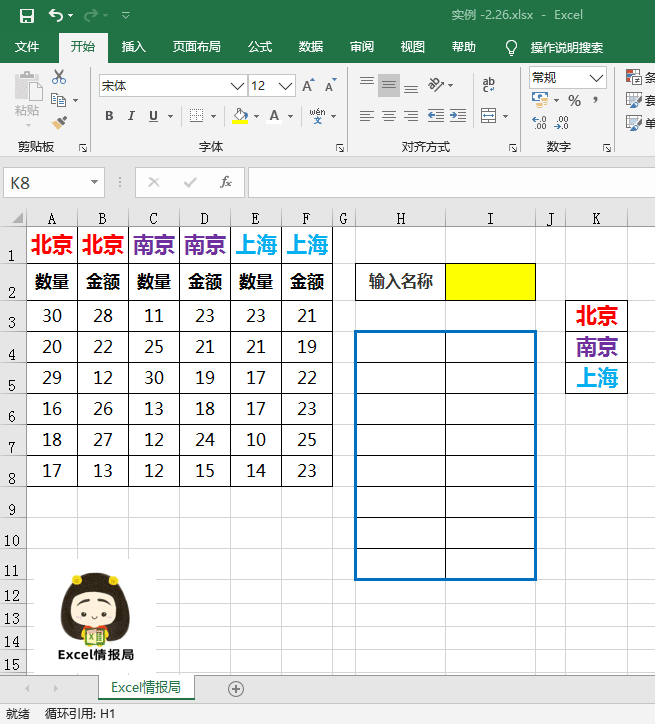The width and height of the screenshot is (655, 724).
Task: Click the yellow fill color button
Action: pyautogui.click(x=240, y=116)
